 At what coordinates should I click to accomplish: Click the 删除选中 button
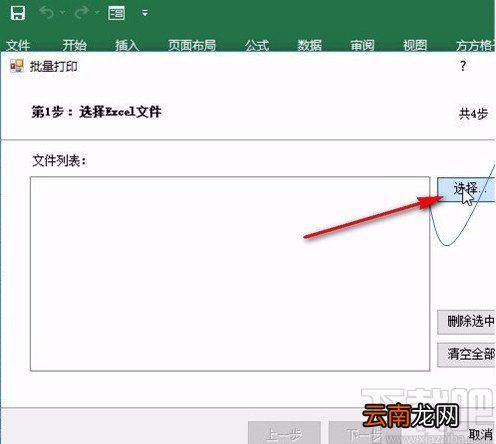click(x=466, y=322)
